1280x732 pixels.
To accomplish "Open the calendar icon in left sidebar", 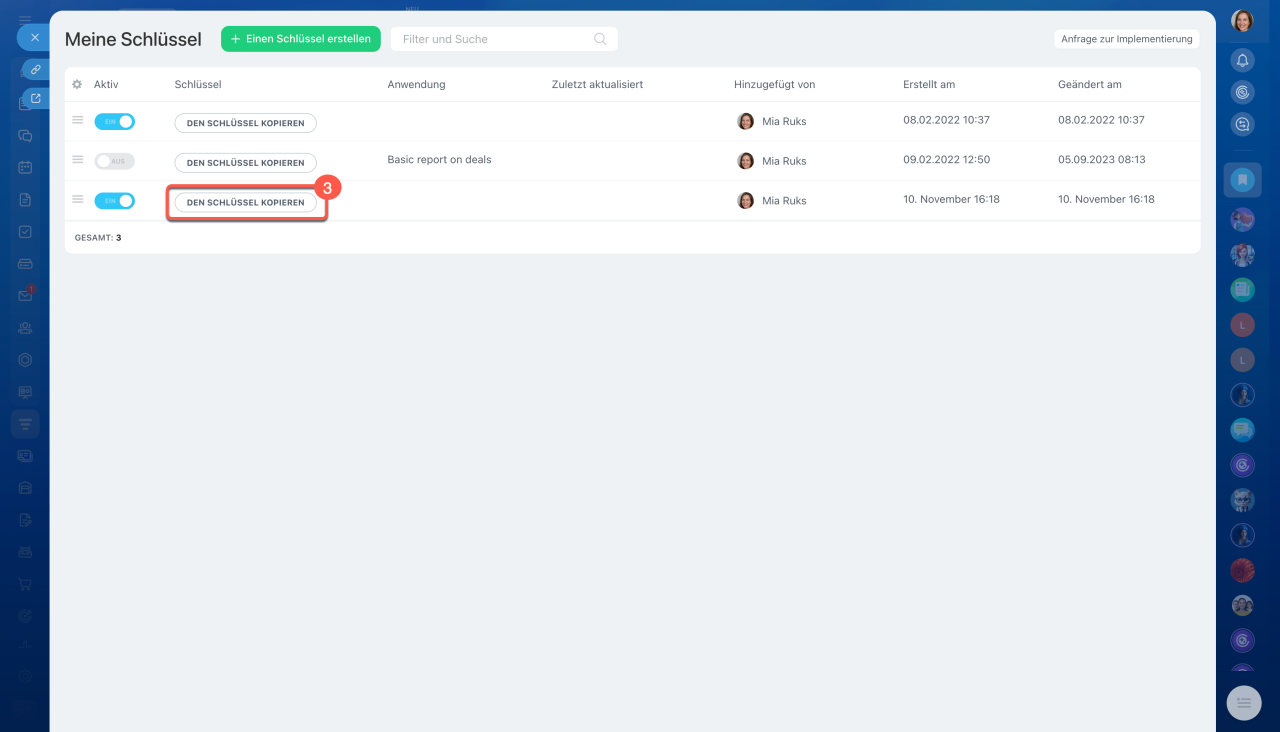I will 26,168.
